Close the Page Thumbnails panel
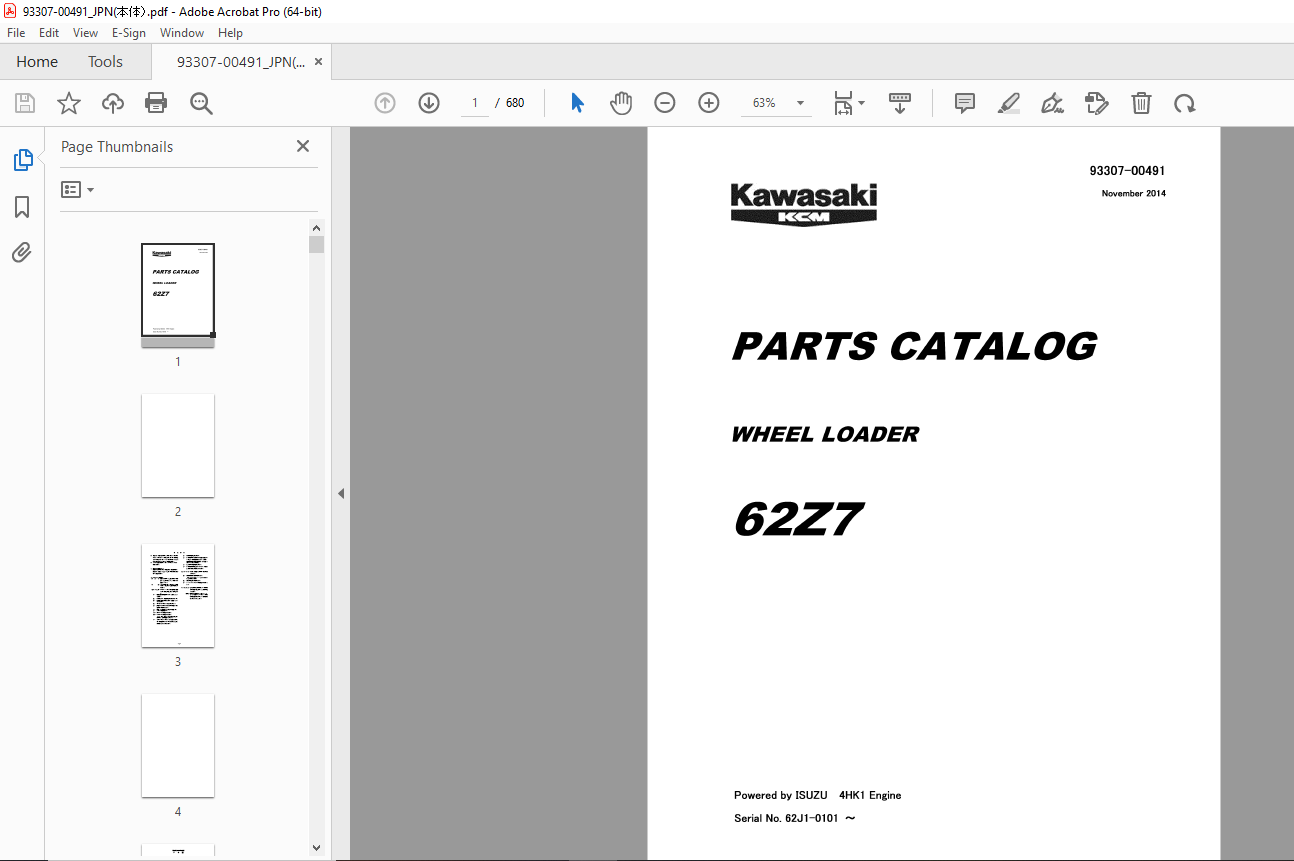The width and height of the screenshot is (1294, 861). point(303,146)
